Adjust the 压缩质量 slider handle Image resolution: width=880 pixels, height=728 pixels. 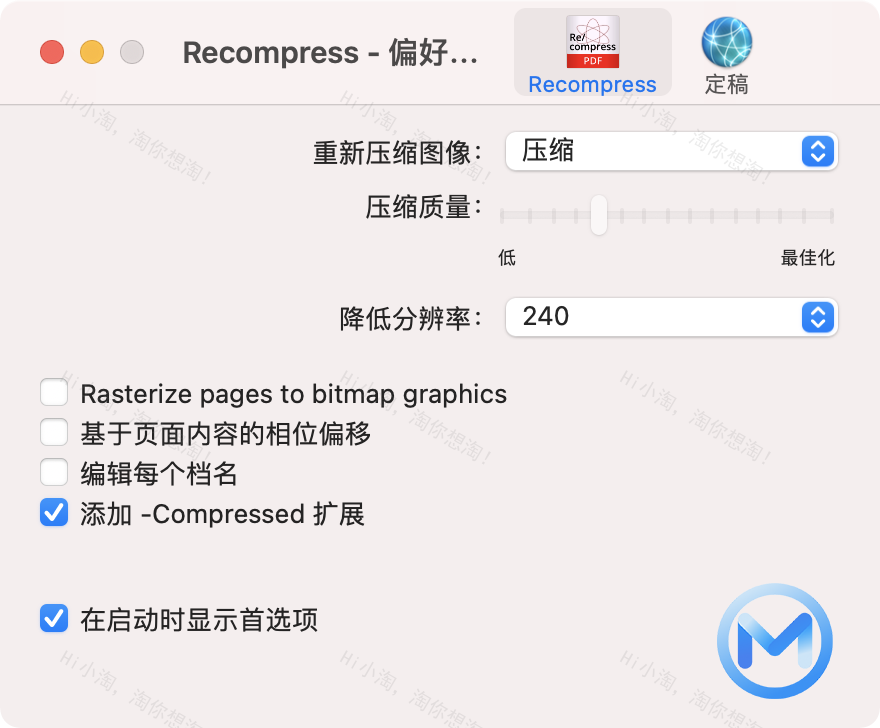click(598, 215)
